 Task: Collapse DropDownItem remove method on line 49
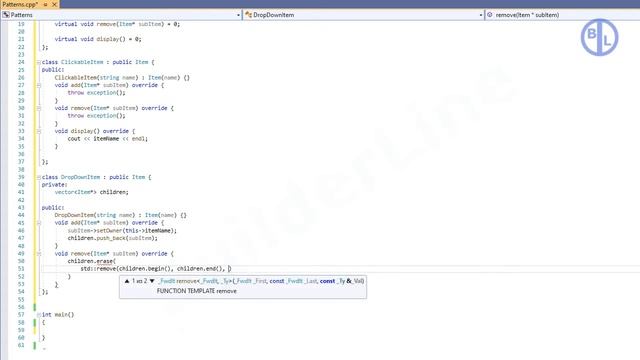point(38,253)
